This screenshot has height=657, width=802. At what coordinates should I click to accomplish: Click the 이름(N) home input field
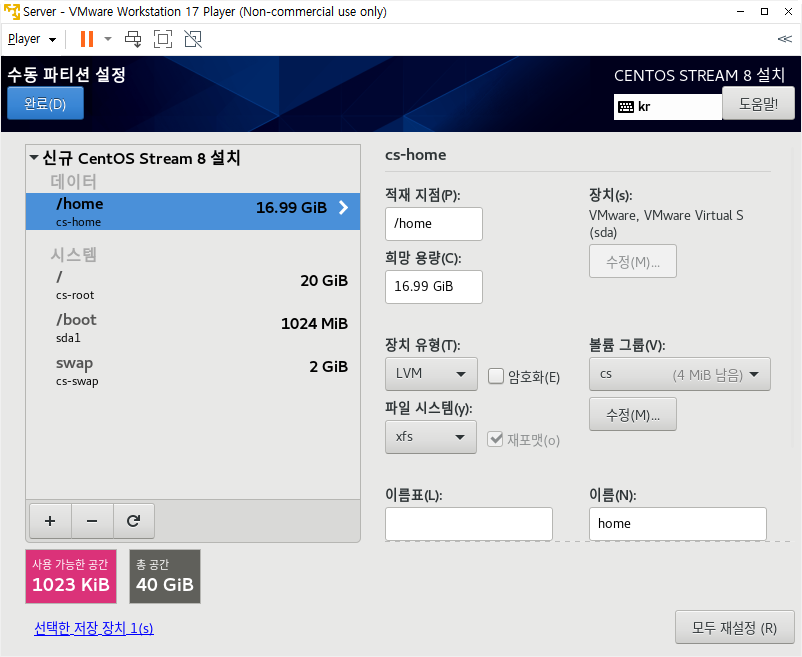(x=678, y=524)
